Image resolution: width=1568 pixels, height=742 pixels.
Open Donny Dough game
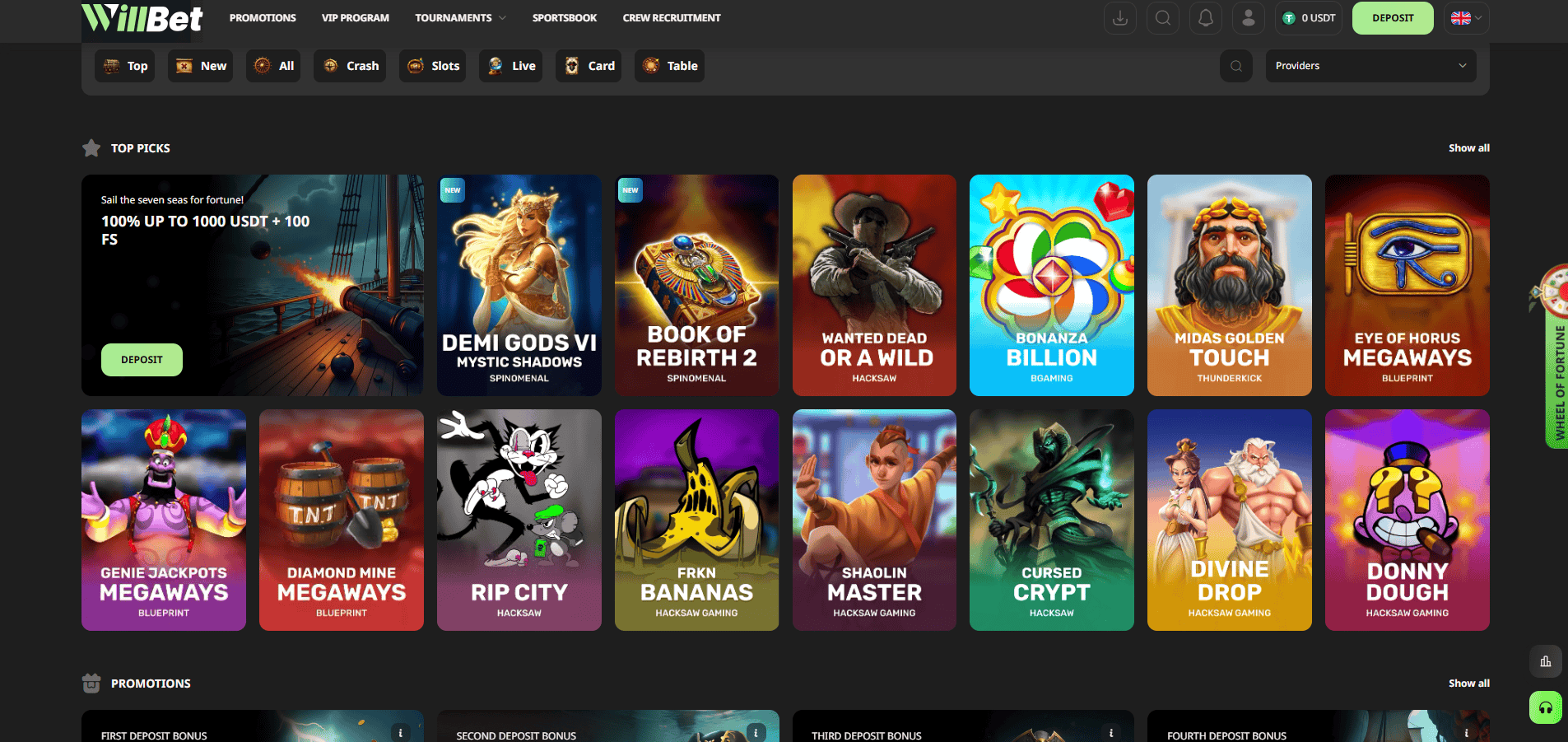[x=1407, y=520]
